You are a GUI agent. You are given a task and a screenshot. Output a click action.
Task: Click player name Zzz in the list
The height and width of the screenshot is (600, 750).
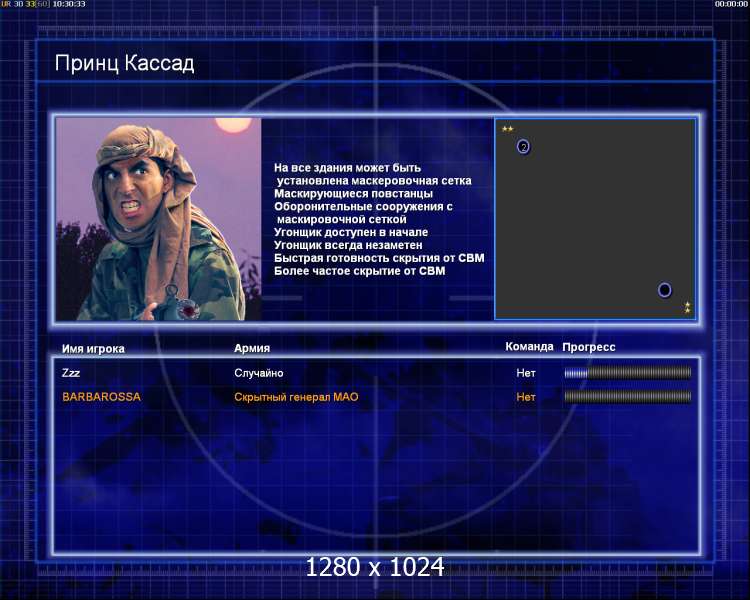tap(72, 373)
